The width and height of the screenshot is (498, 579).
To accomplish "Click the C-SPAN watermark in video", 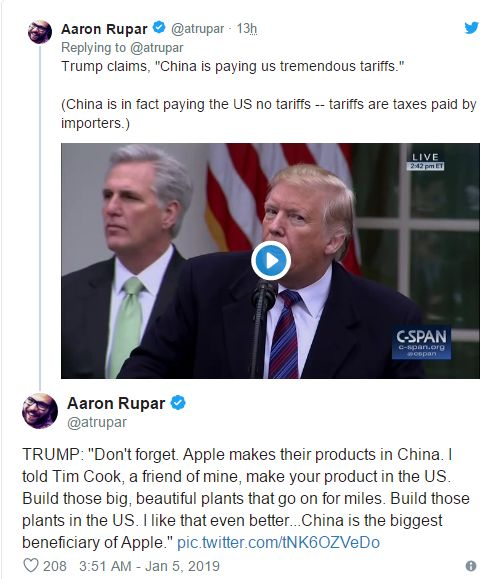I will click(421, 342).
